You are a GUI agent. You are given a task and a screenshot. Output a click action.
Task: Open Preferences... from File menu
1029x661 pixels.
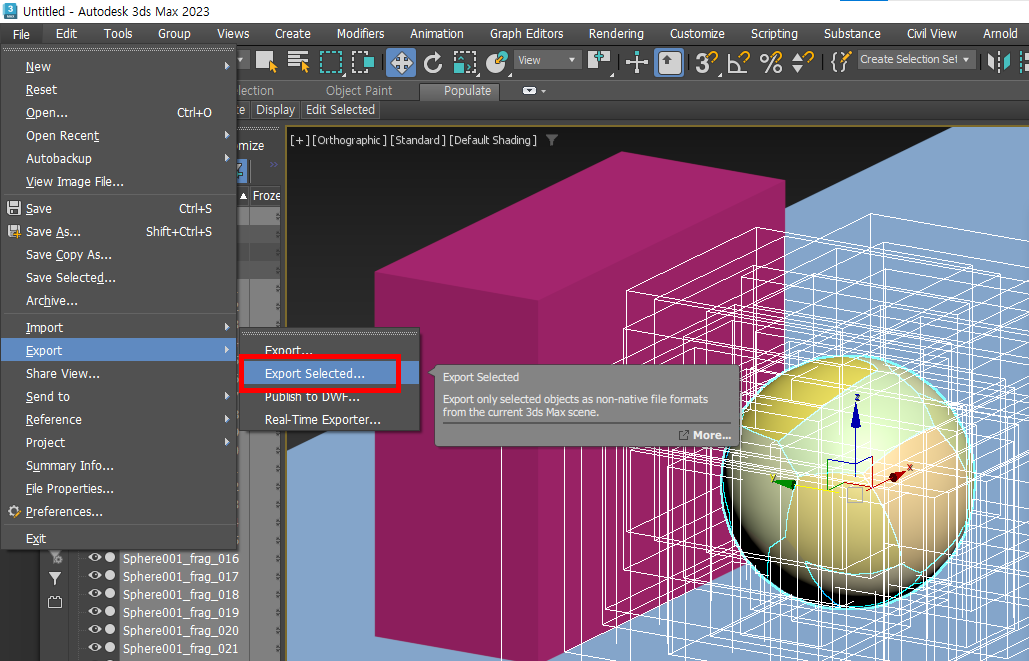click(x=119, y=511)
